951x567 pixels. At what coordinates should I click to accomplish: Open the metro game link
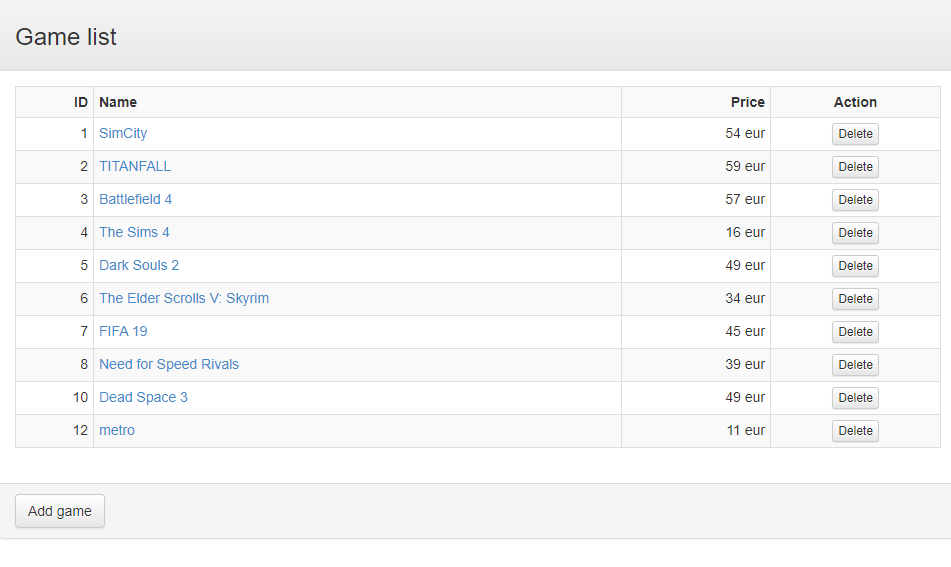tap(116, 431)
